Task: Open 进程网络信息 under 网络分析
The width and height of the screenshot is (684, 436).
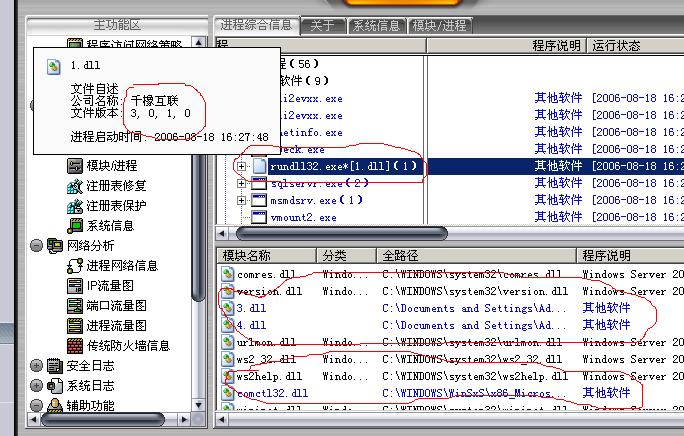Action: 121,266
